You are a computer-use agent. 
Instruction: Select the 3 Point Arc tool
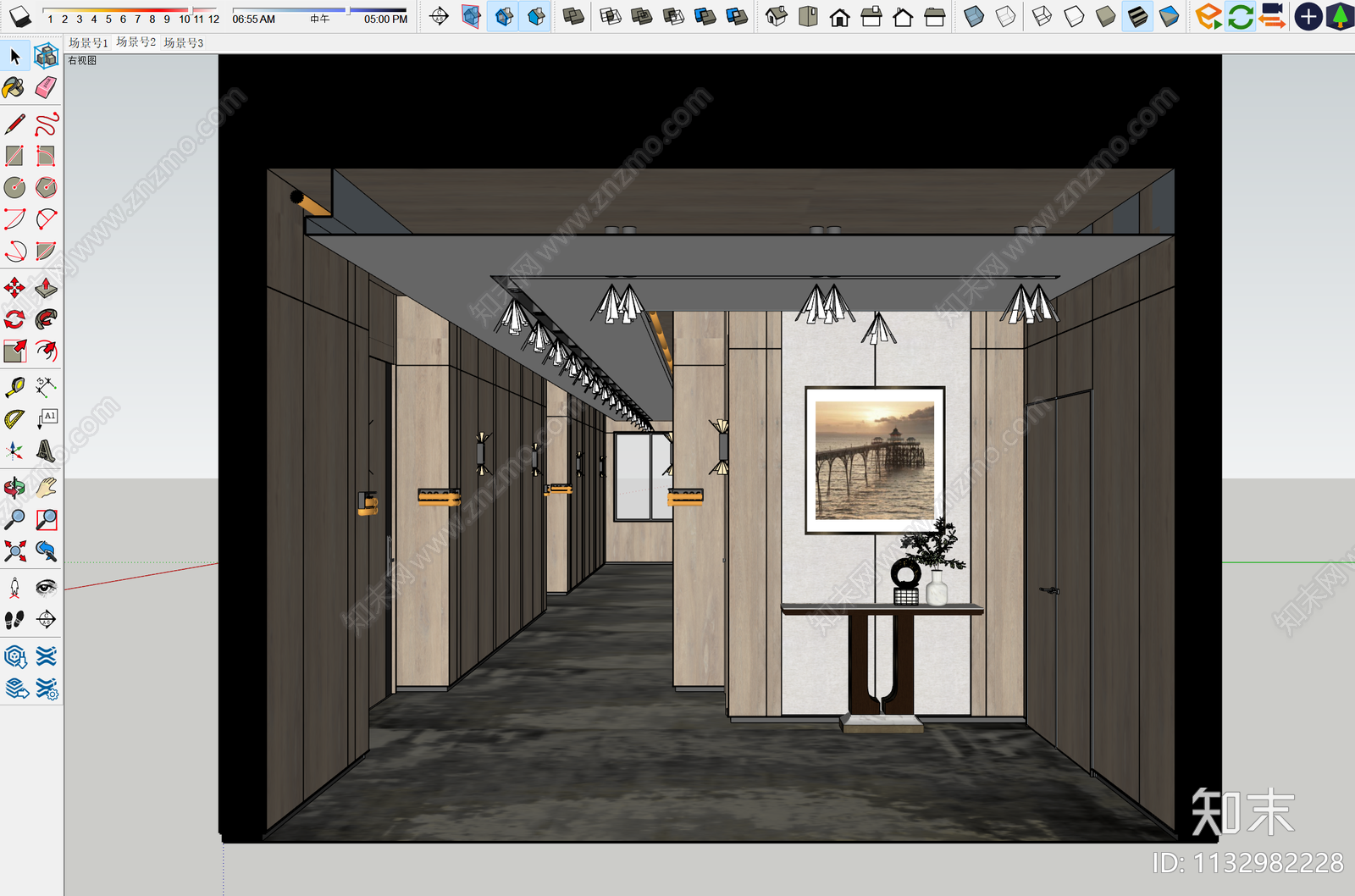14,251
